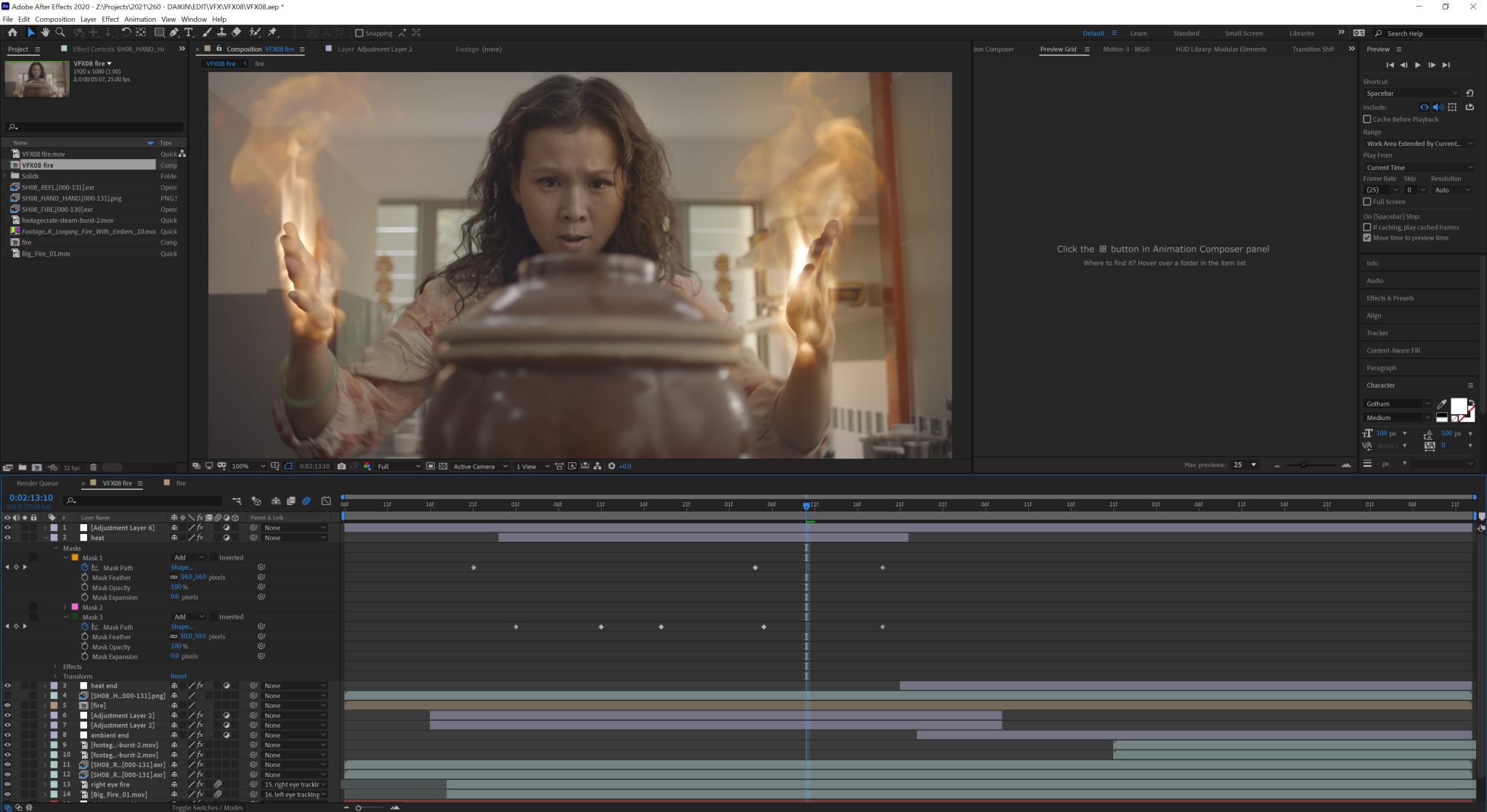Viewport: 1487px width, 812px height.
Task: Select the Puppet Pin tool
Action: [273, 33]
